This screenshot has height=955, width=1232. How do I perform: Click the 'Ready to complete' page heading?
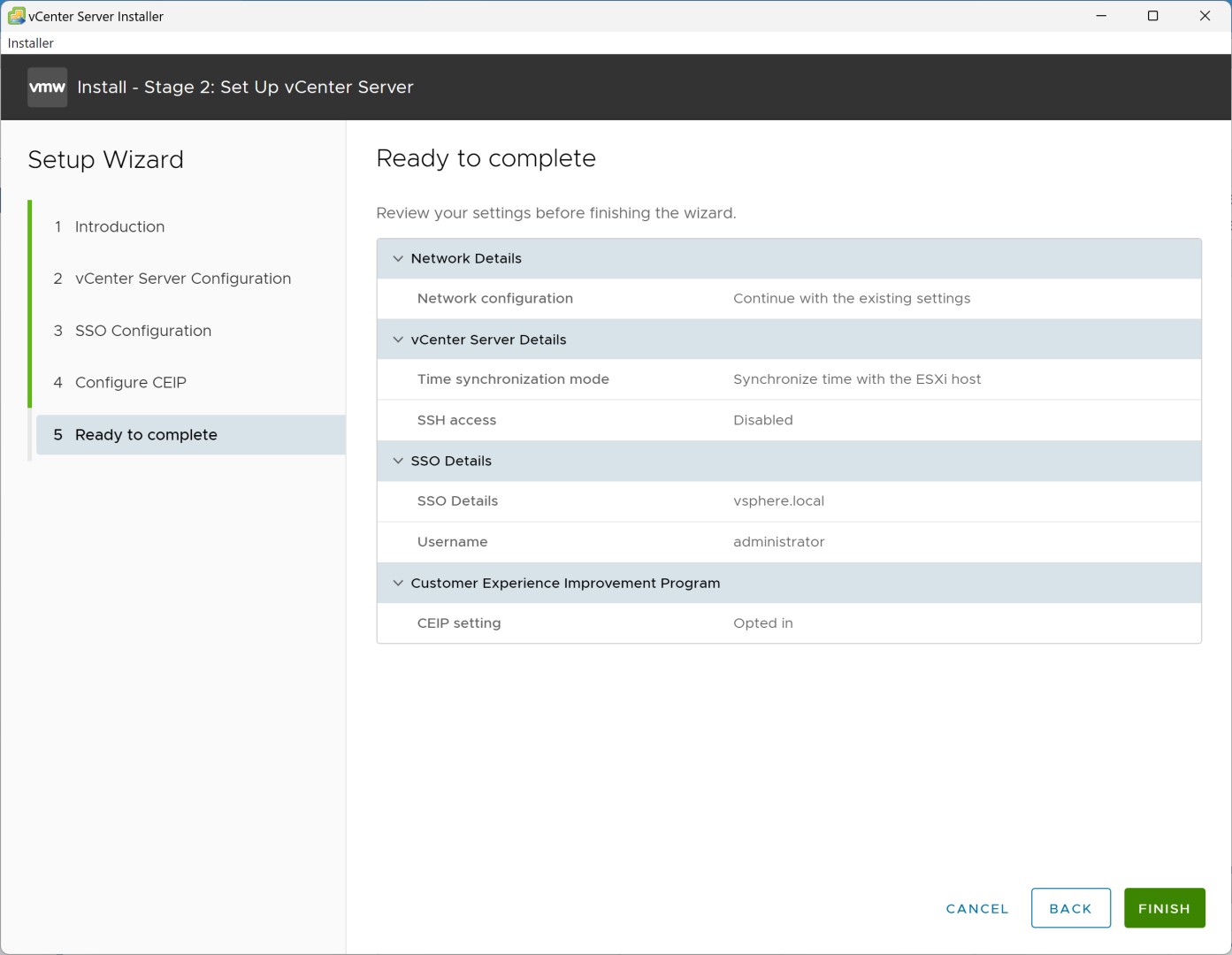click(x=486, y=158)
